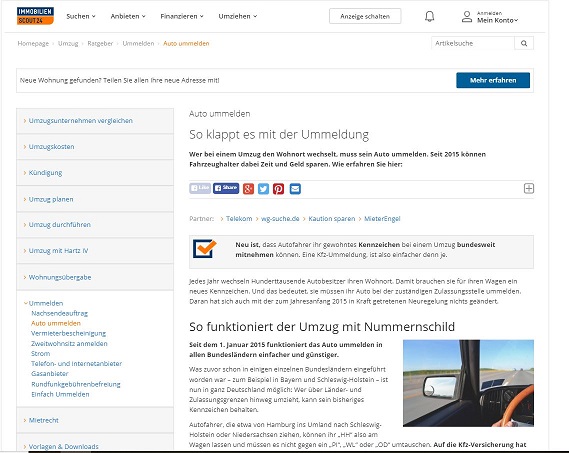Click the Facebook Share button
The height and width of the screenshot is (453, 569).
coord(226,188)
